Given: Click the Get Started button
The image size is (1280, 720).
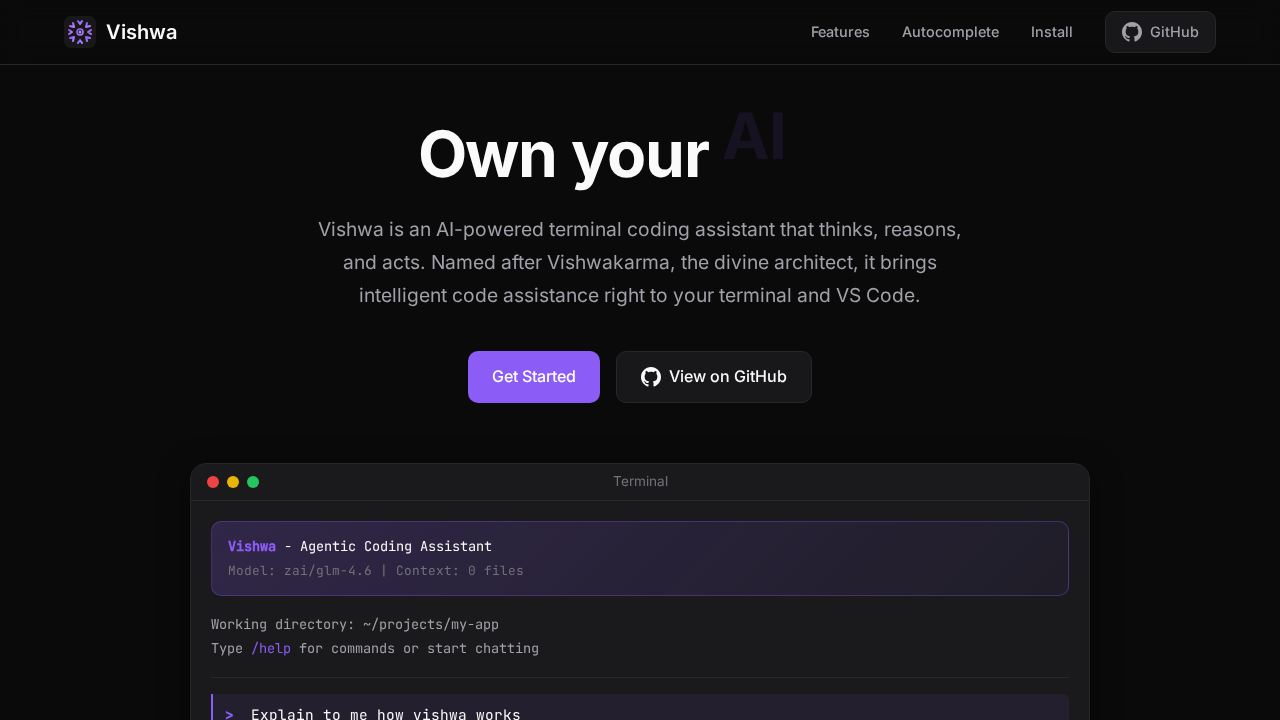Looking at the screenshot, I should (533, 377).
